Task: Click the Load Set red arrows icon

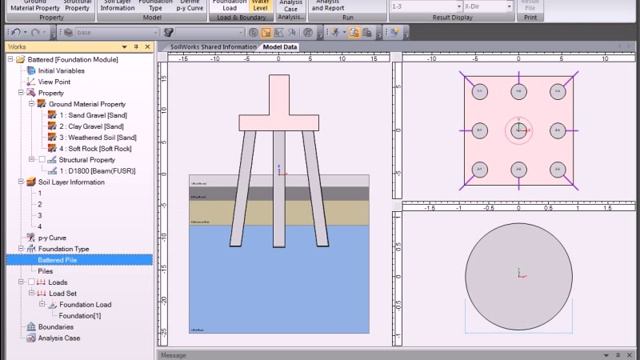Action: click(x=42, y=293)
